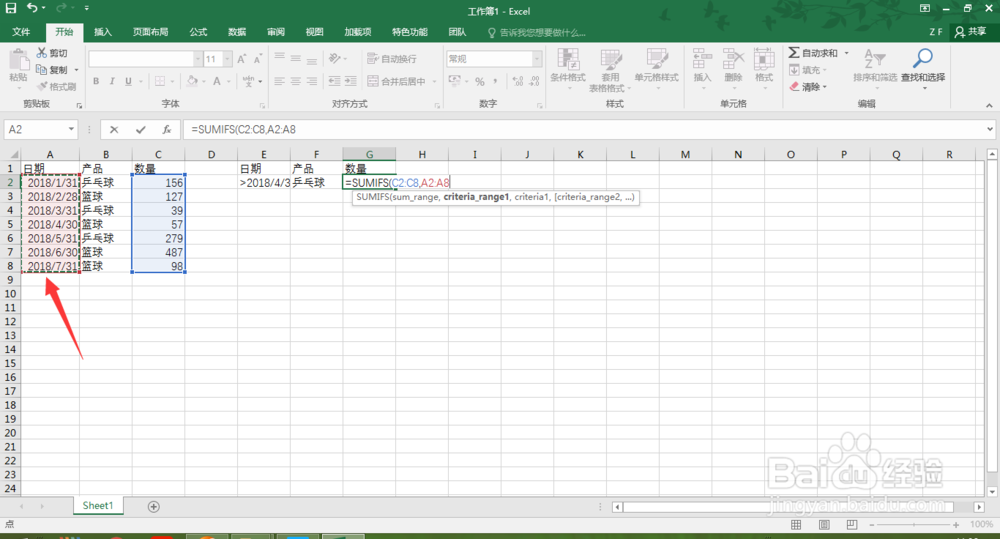The height and width of the screenshot is (539, 1000).
Task: Switch to Page Layout (页面布局) tab
Action: coord(151,32)
